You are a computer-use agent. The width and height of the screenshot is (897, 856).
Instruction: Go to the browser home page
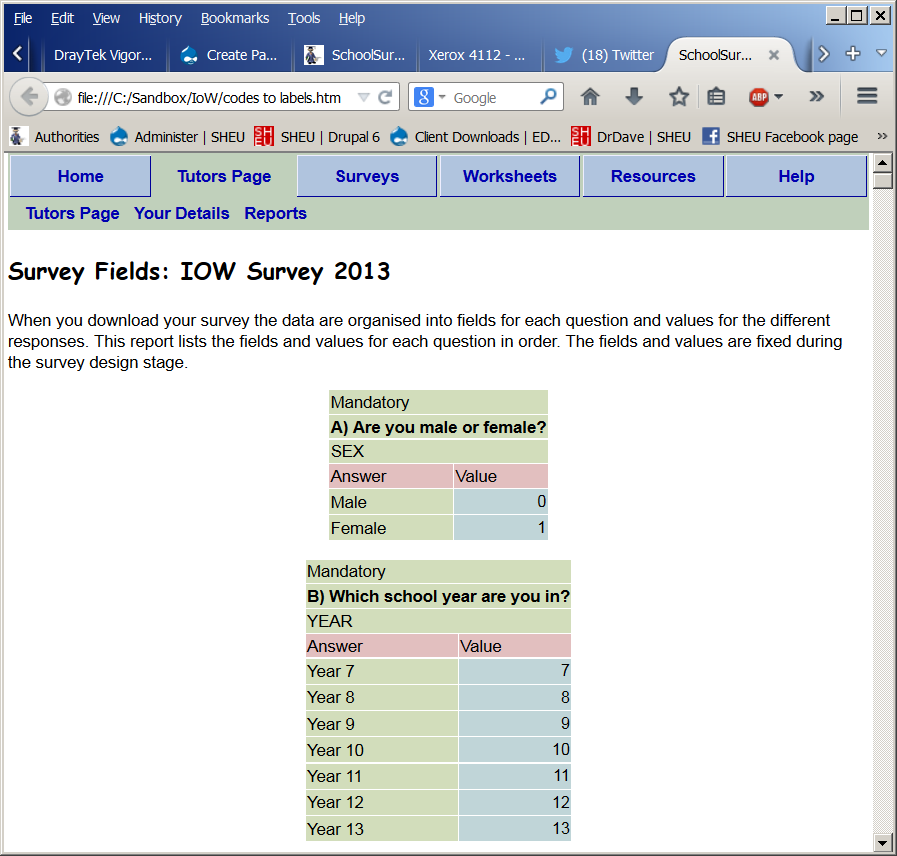pyautogui.click(x=590, y=97)
